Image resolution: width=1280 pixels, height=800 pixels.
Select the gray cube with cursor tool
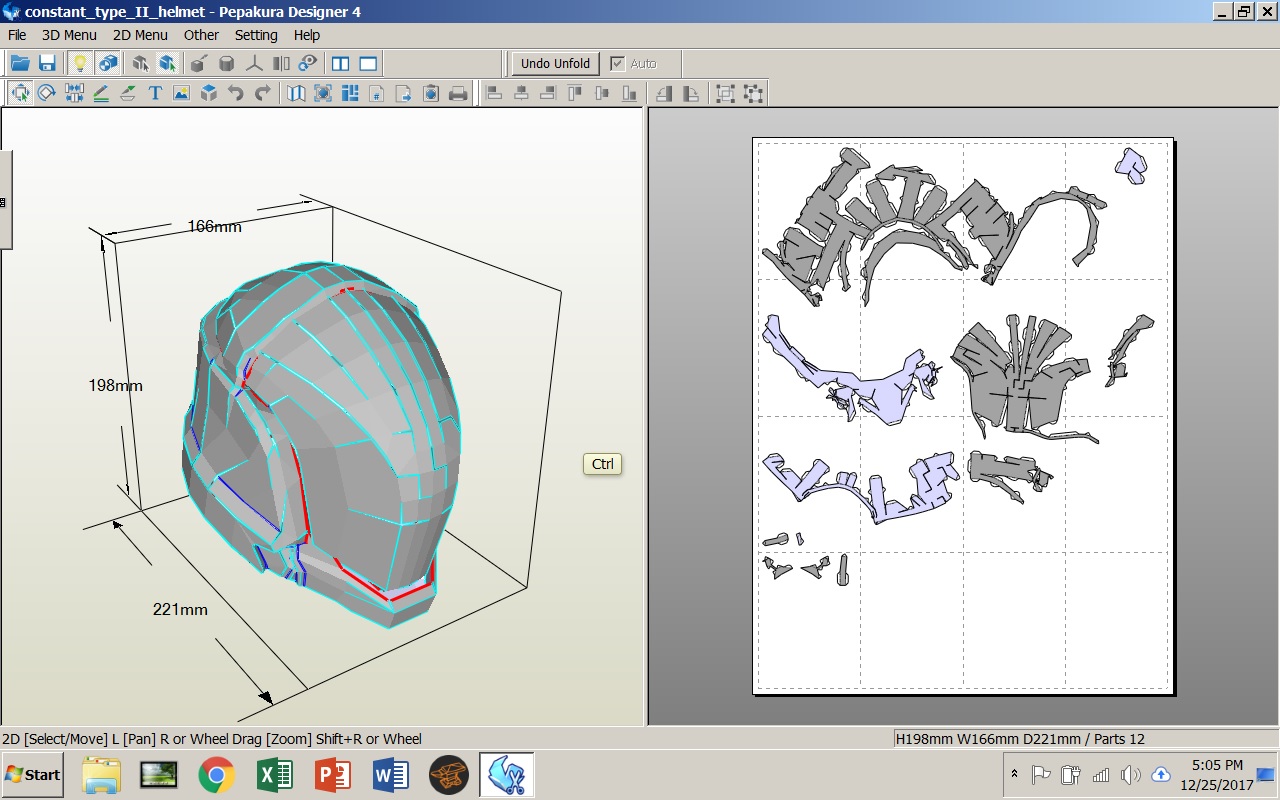(x=140, y=63)
